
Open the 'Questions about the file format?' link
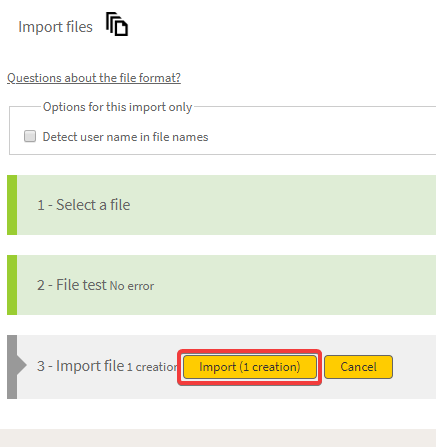94,78
